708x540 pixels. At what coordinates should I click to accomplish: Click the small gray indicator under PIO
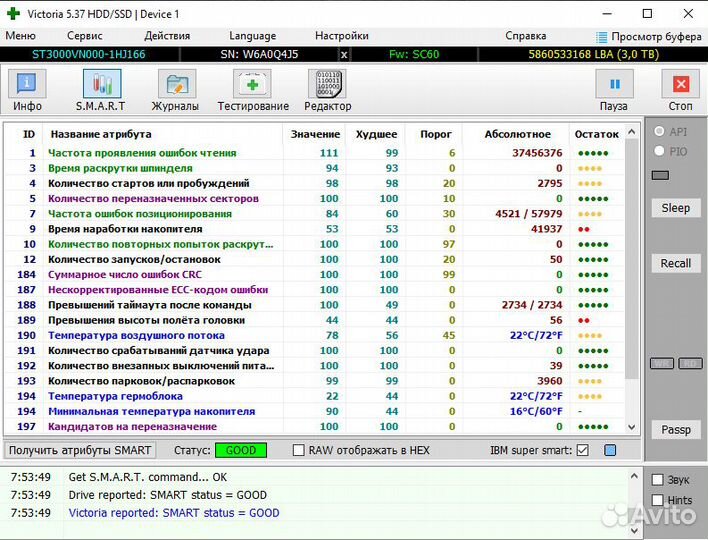(660, 175)
